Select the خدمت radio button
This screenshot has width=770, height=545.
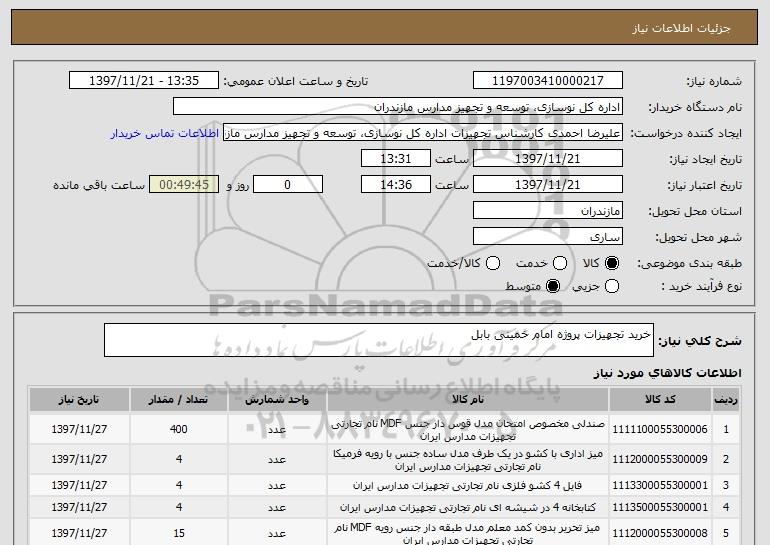click(560, 264)
